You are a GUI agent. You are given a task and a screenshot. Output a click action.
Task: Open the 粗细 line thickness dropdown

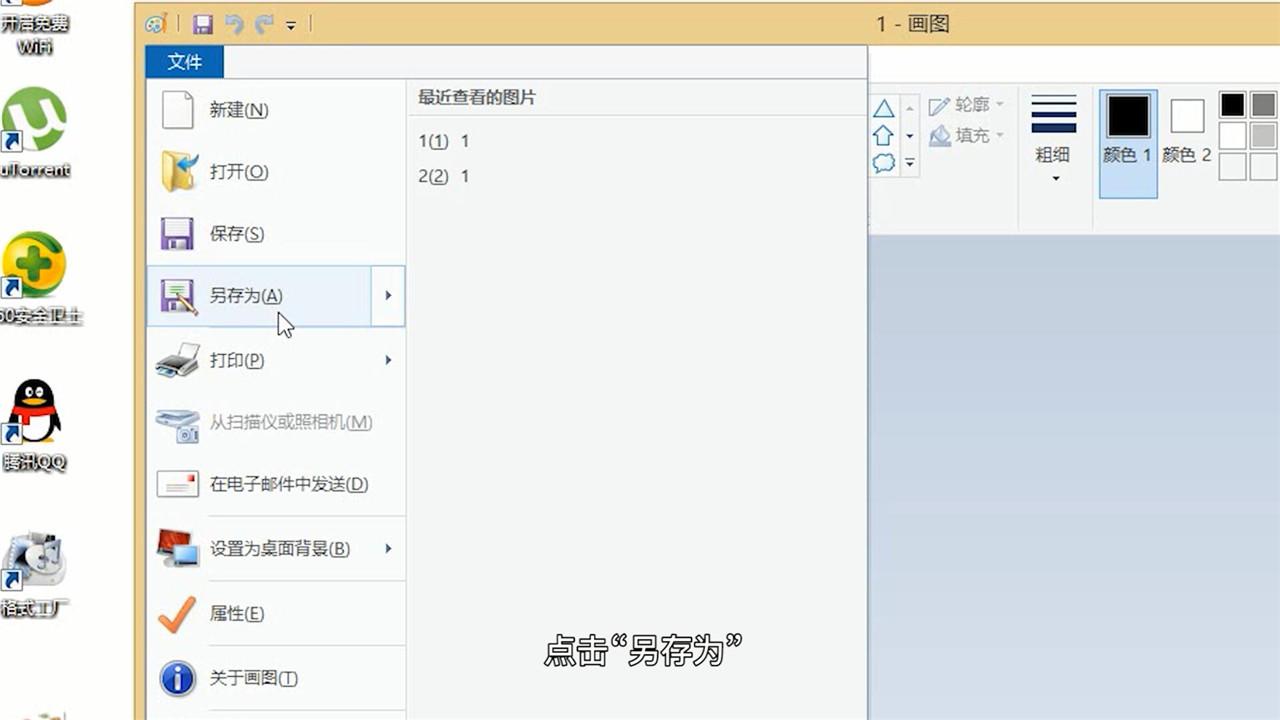tap(1053, 140)
